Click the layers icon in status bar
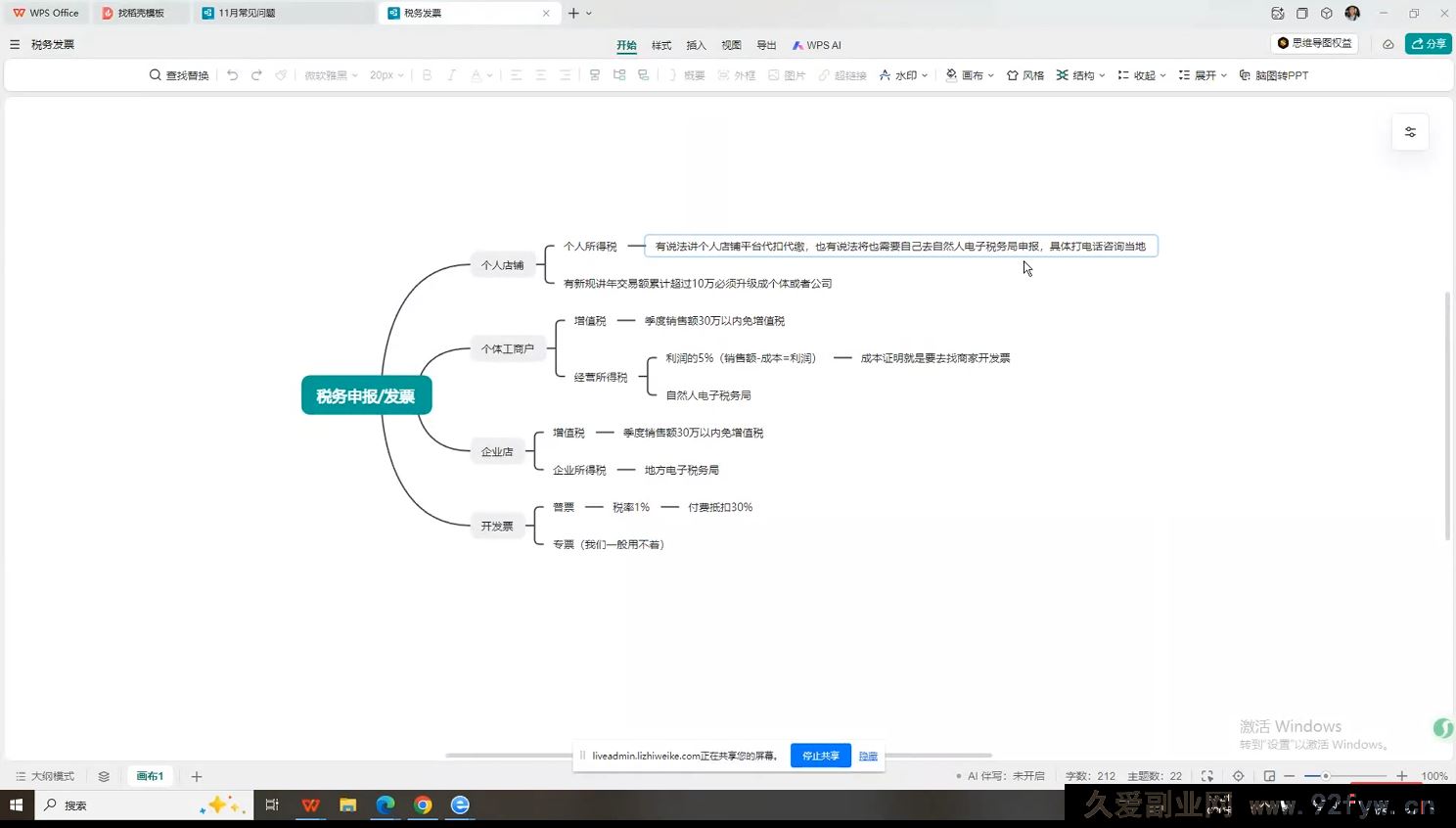 [x=104, y=776]
